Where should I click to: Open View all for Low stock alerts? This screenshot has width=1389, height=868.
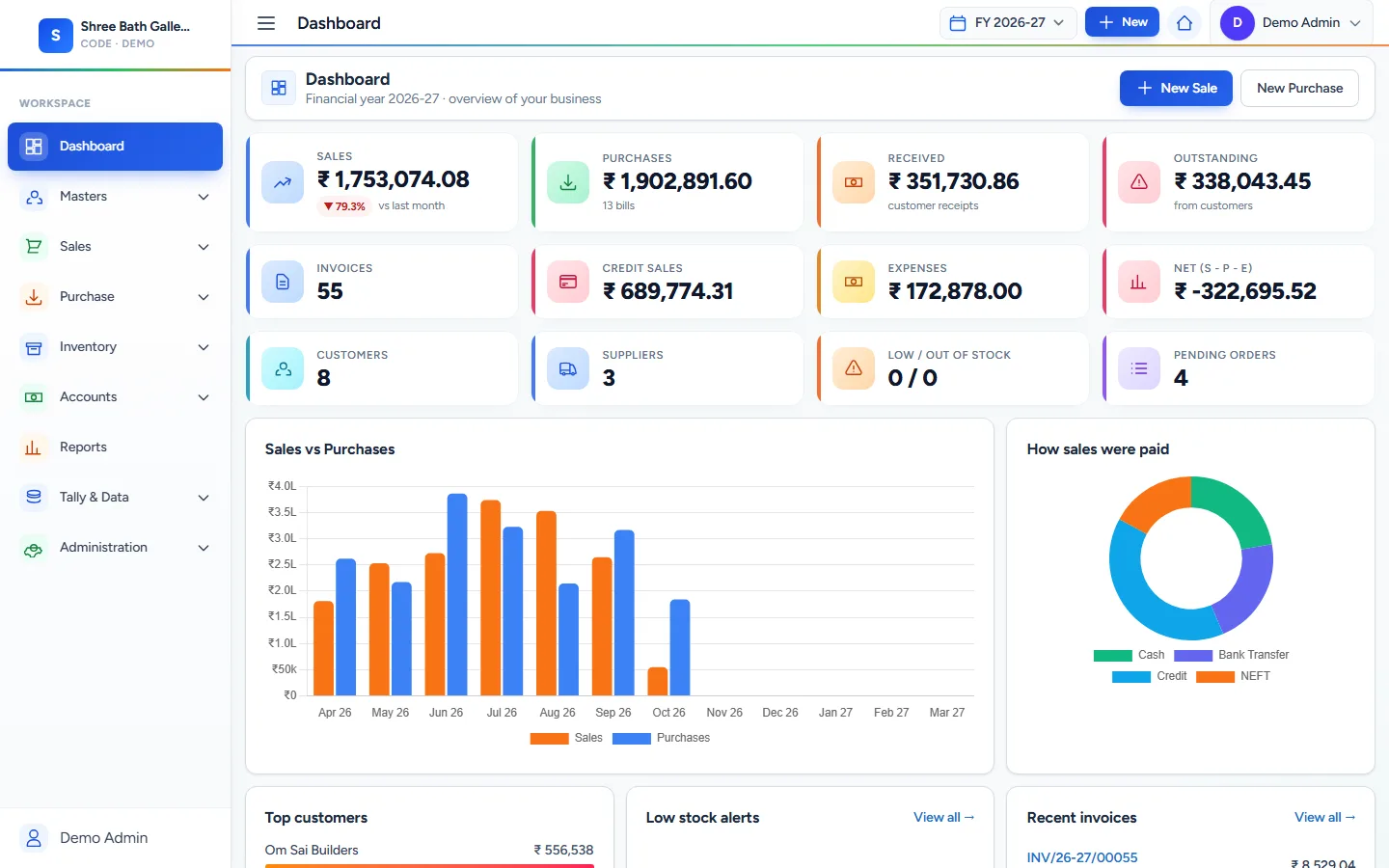click(943, 817)
